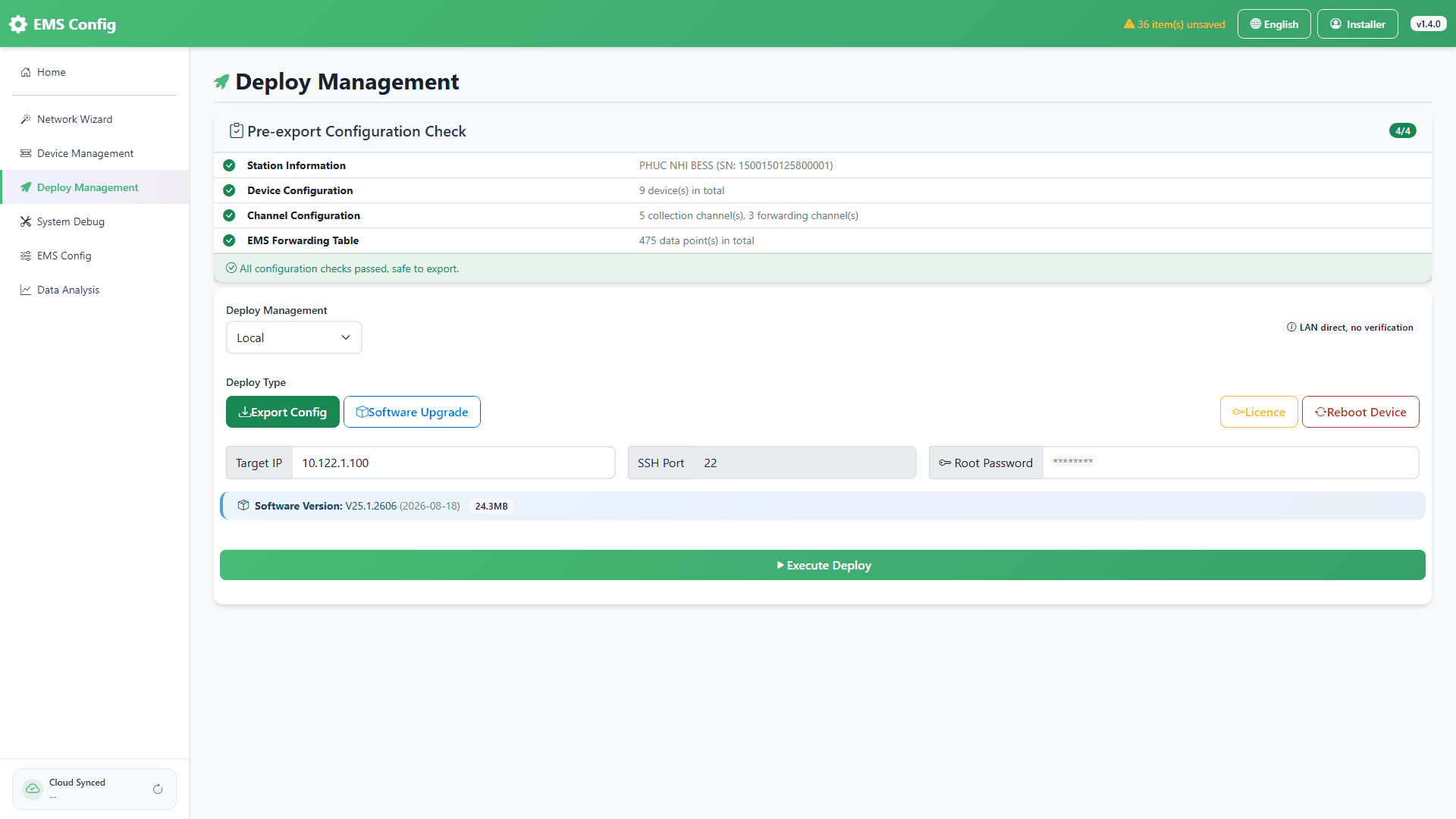Click the package icon beside Software Version
The image size is (1456, 819).
pyautogui.click(x=243, y=506)
